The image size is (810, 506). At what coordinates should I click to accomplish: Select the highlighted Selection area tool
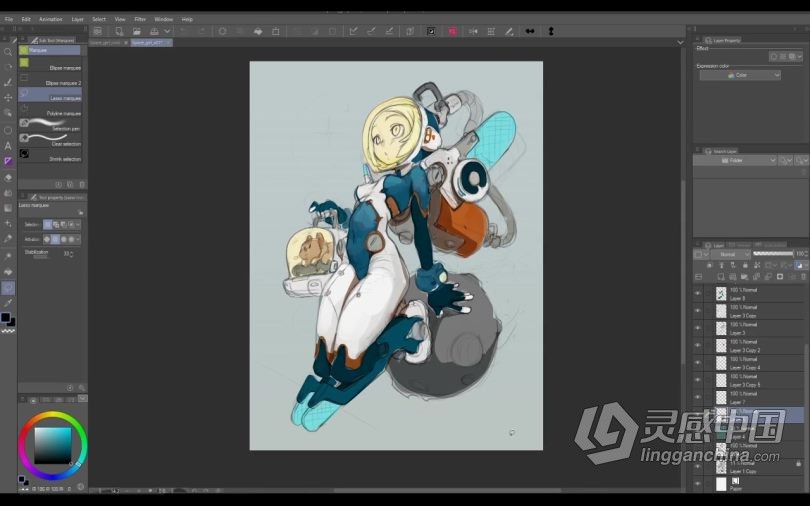[8, 288]
